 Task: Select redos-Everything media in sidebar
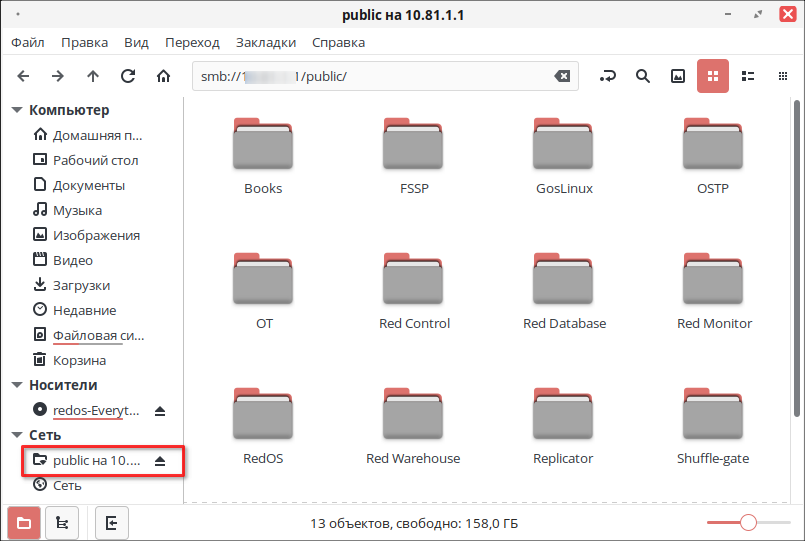click(86, 411)
